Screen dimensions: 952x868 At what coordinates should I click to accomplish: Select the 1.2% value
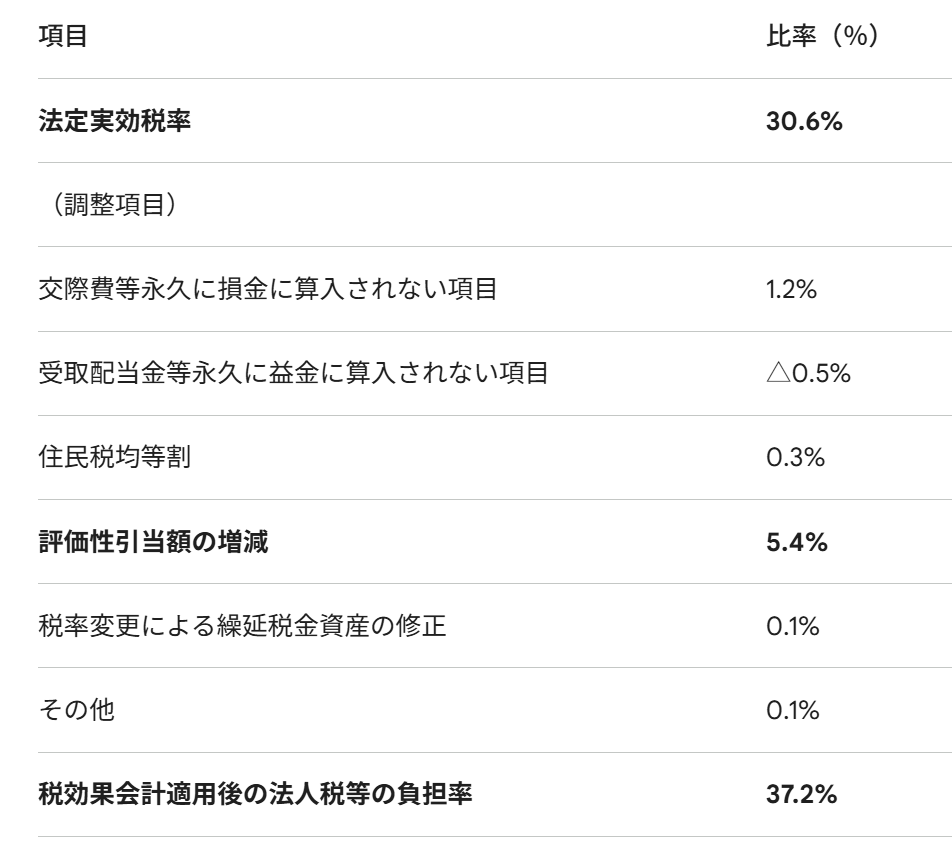point(791,290)
